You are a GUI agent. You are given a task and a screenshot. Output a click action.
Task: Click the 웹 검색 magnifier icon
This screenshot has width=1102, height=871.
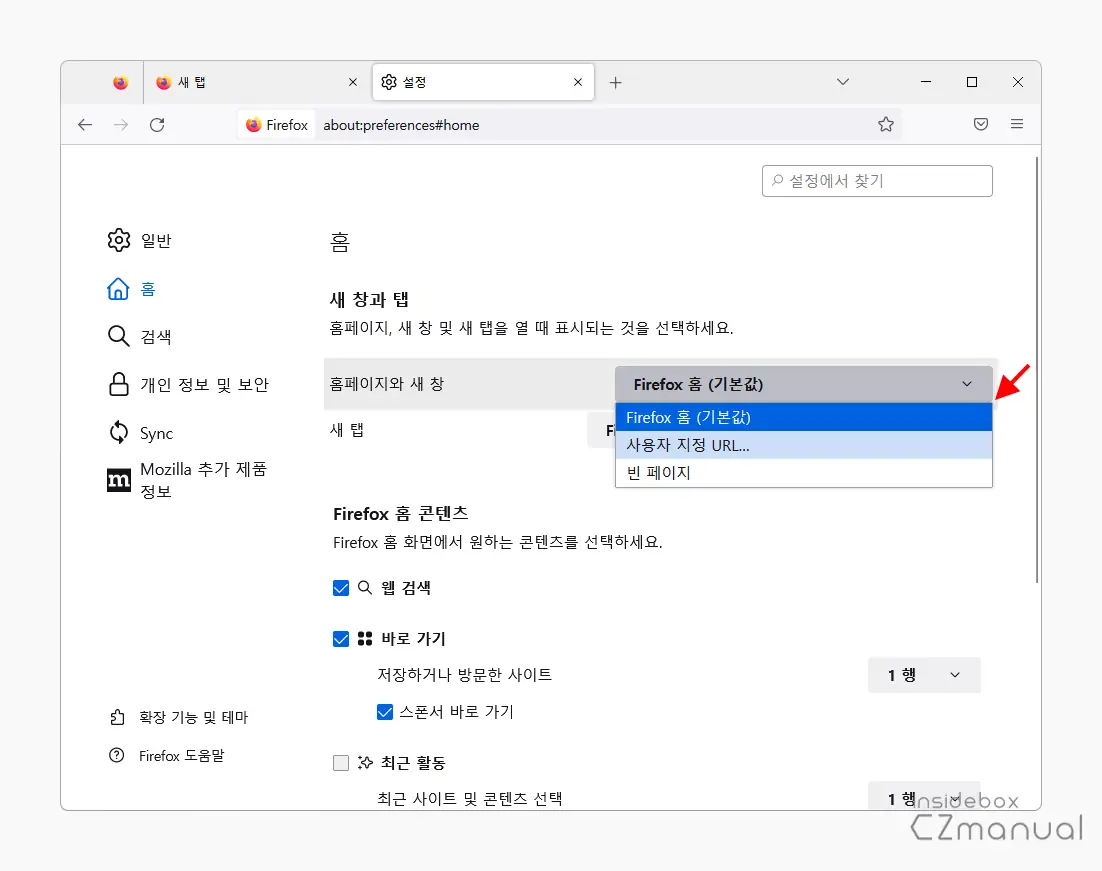tap(365, 588)
